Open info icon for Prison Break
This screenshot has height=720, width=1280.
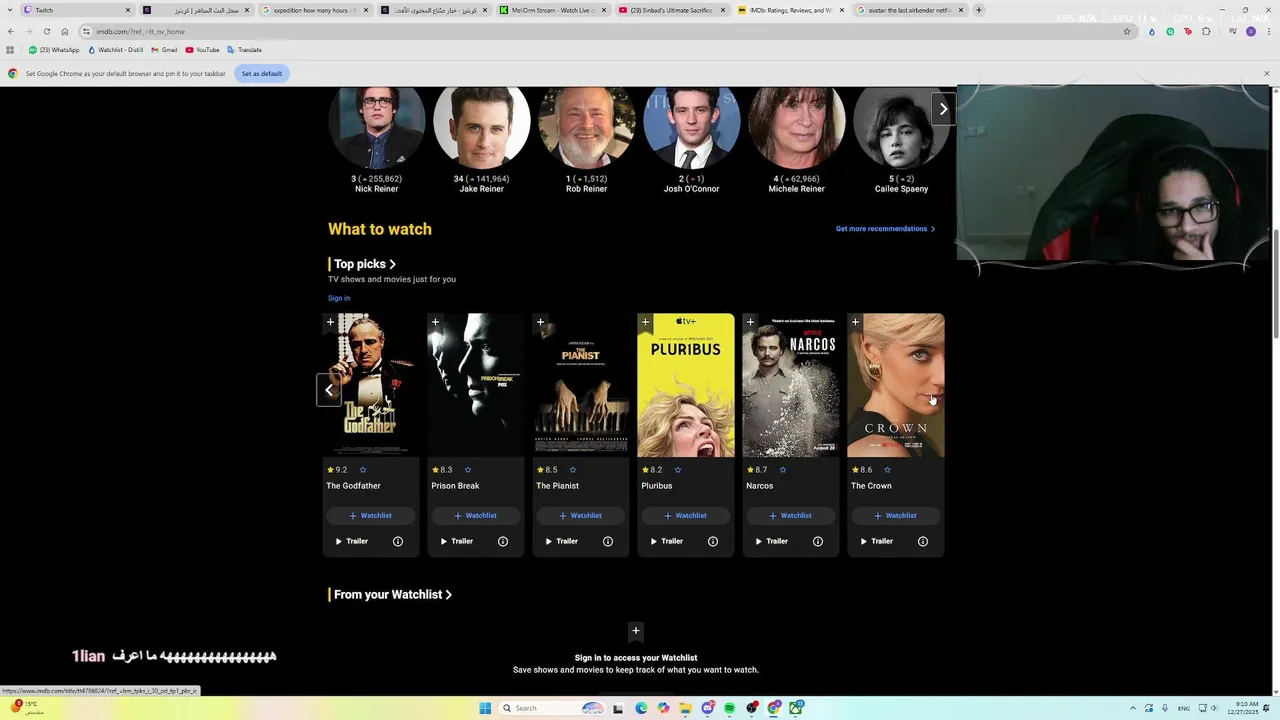[x=503, y=542]
